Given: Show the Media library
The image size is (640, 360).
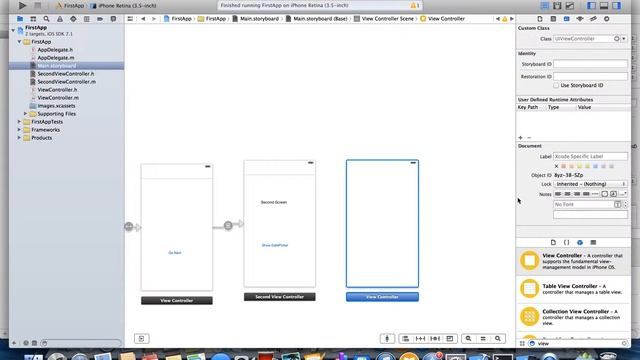Looking at the screenshot, I should pyautogui.click(x=593, y=242).
